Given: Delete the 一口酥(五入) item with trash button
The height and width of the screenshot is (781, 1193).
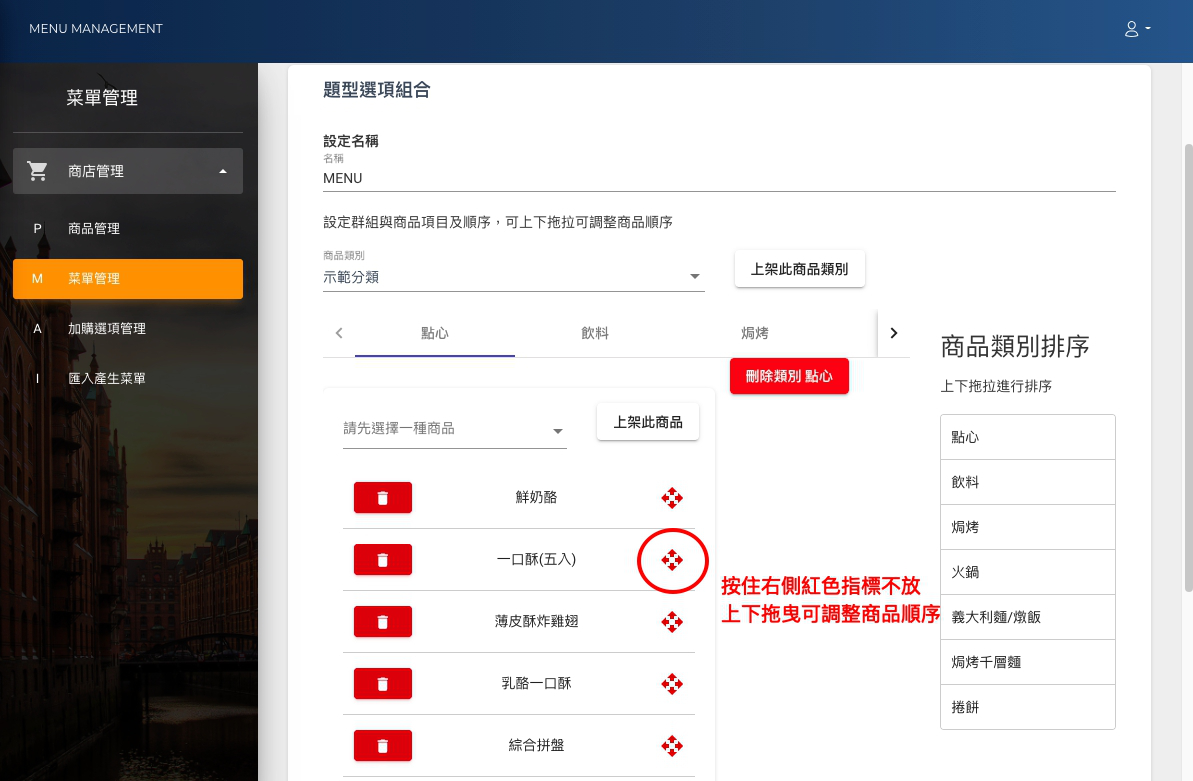Looking at the screenshot, I should (383, 559).
